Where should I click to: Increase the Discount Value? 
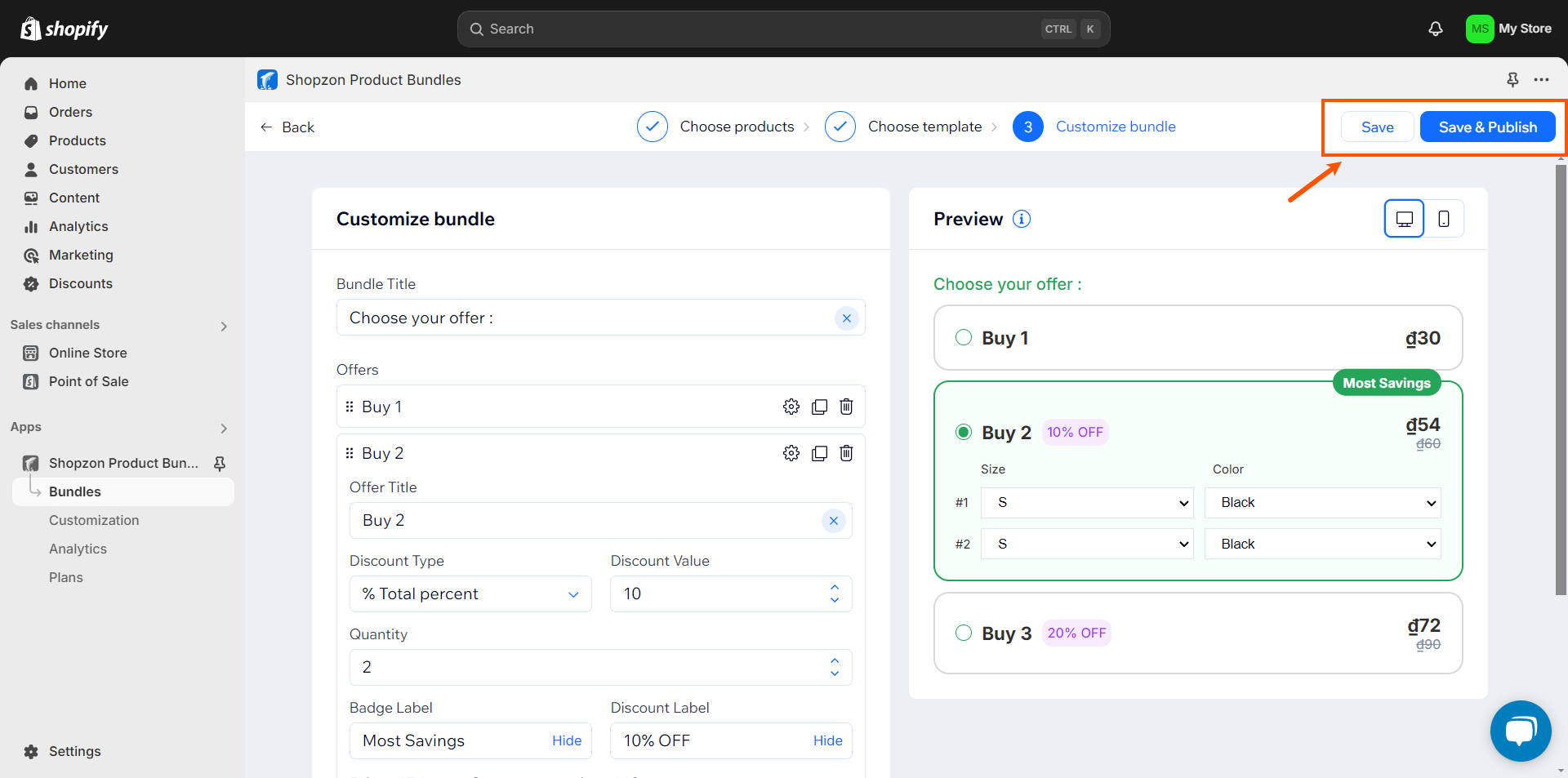pos(835,587)
